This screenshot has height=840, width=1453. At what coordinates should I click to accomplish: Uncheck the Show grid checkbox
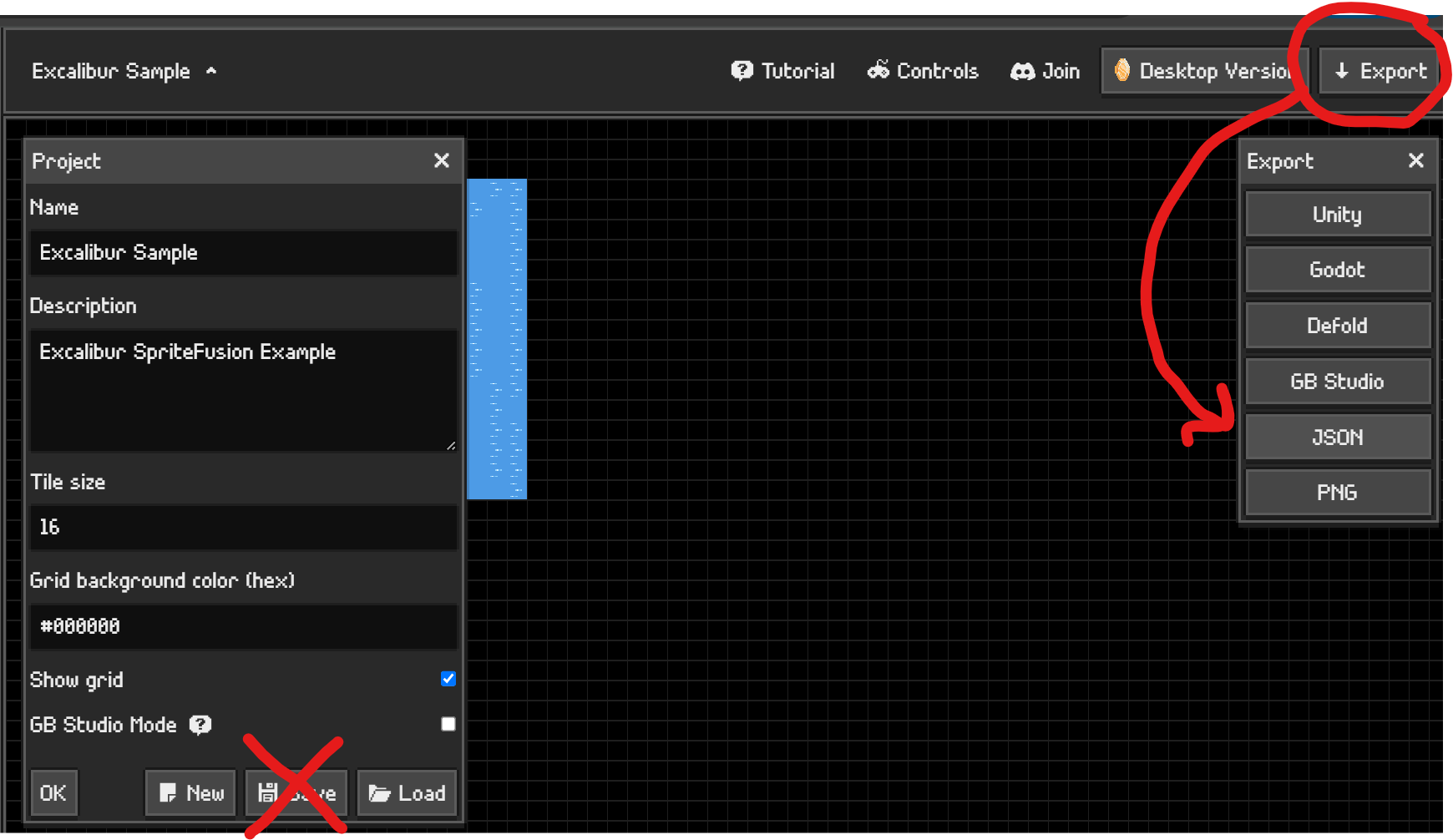pos(448,679)
